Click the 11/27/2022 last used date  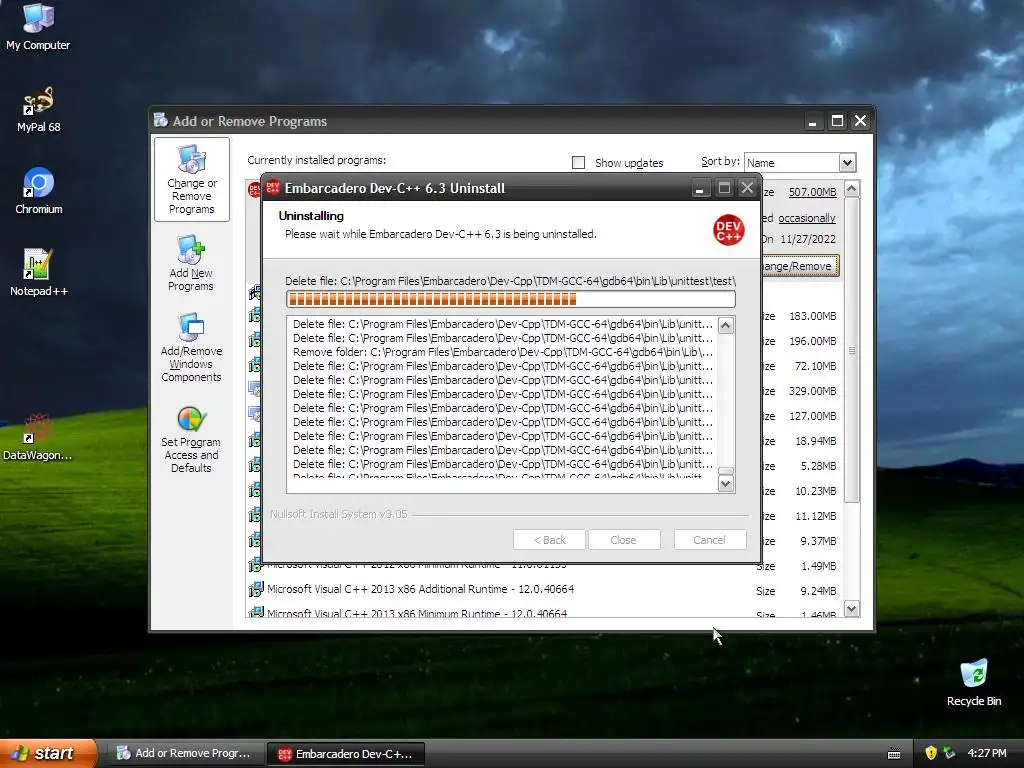coord(808,239)
